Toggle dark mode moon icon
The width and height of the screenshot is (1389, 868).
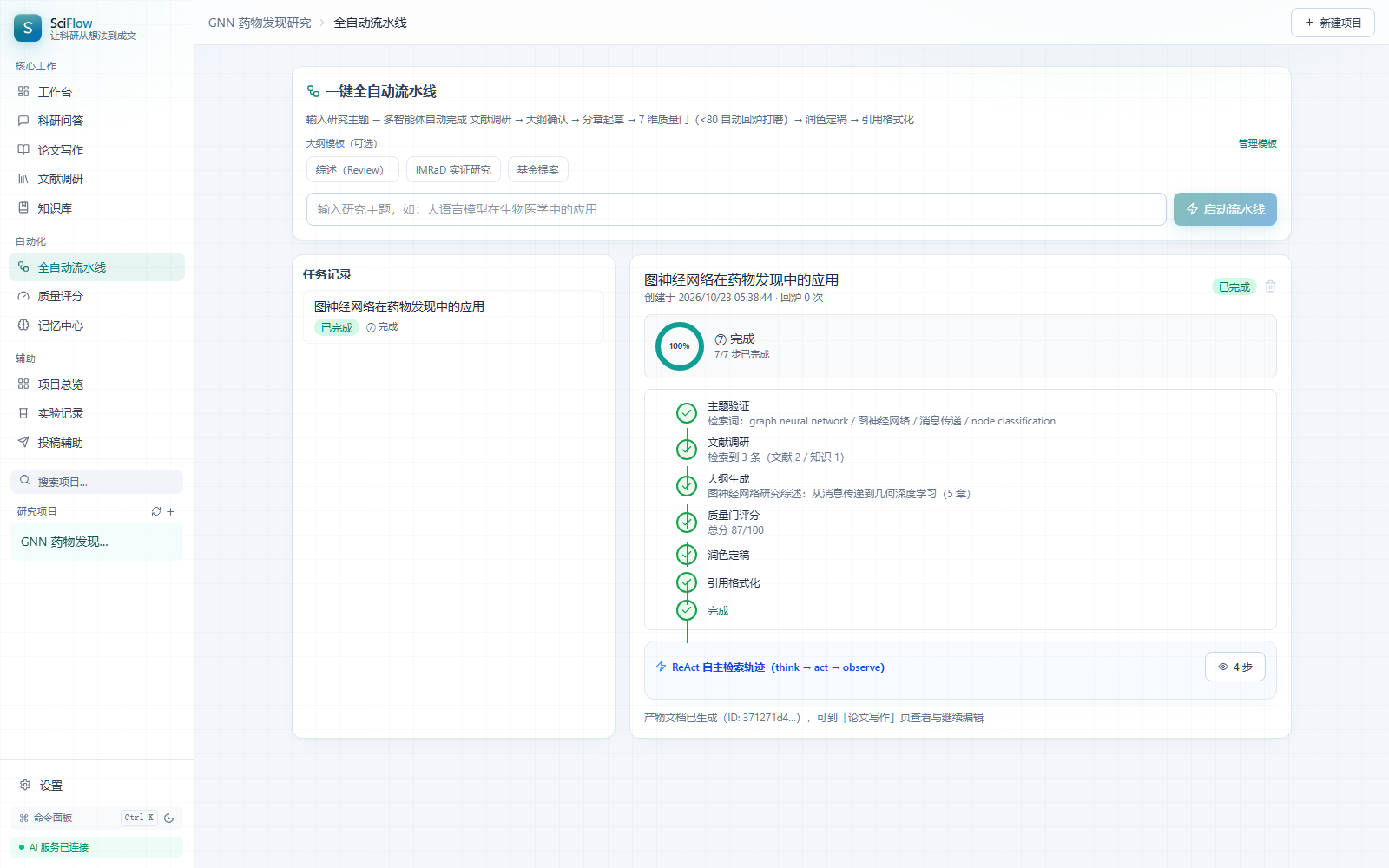click(x=169, y=818)
